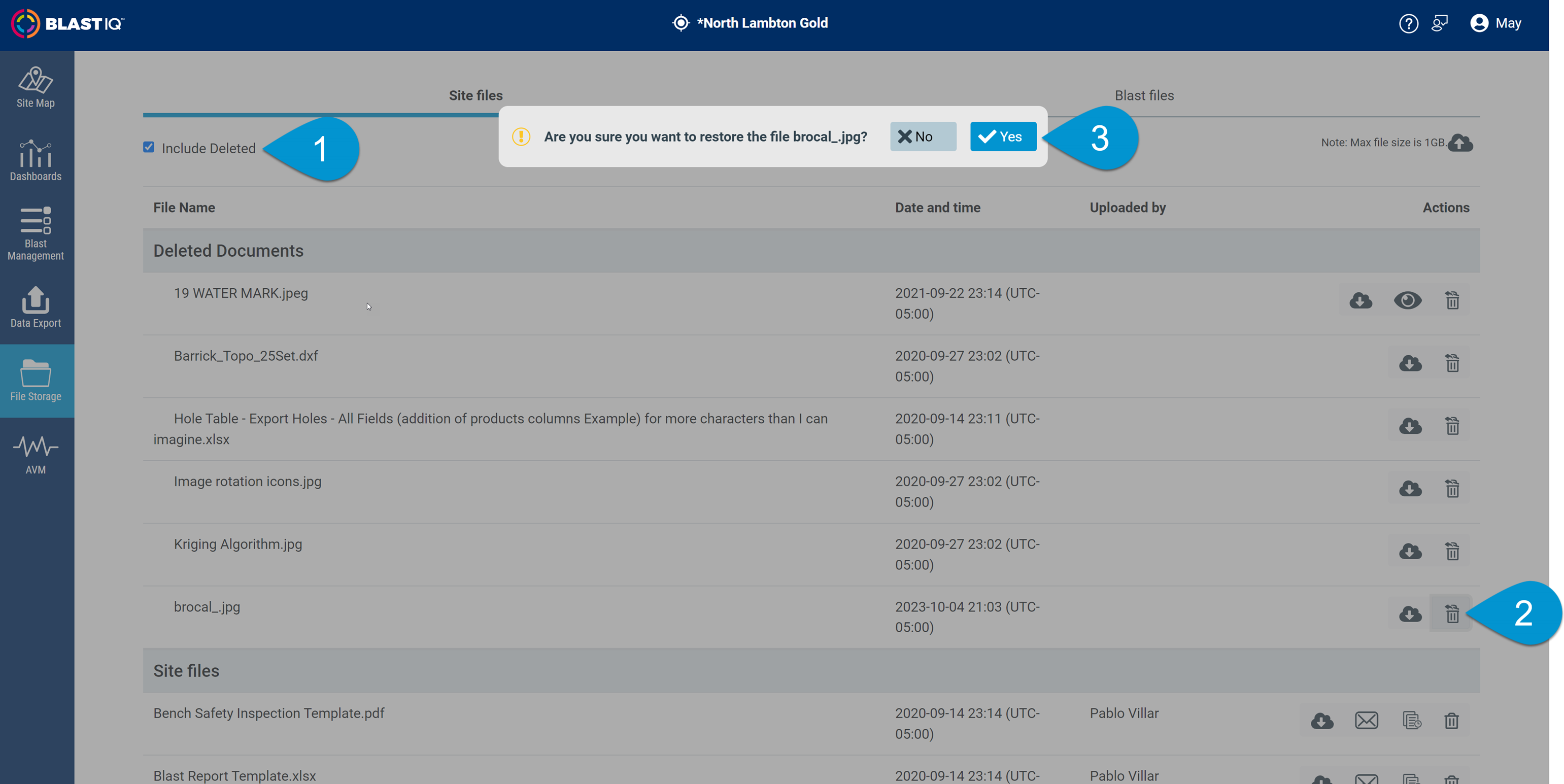Preview 19 WATER MARK.jpeg with the eye icon
This screenshot has width=1564, height=784.
[1407, 300]
